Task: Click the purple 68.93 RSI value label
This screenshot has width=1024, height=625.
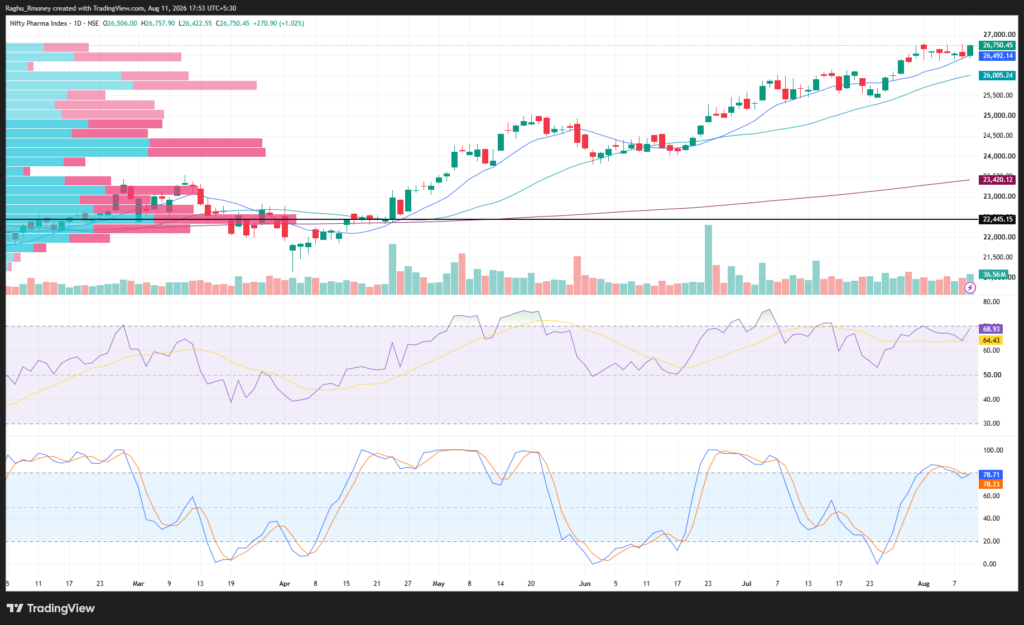Action: coord(991,329)
